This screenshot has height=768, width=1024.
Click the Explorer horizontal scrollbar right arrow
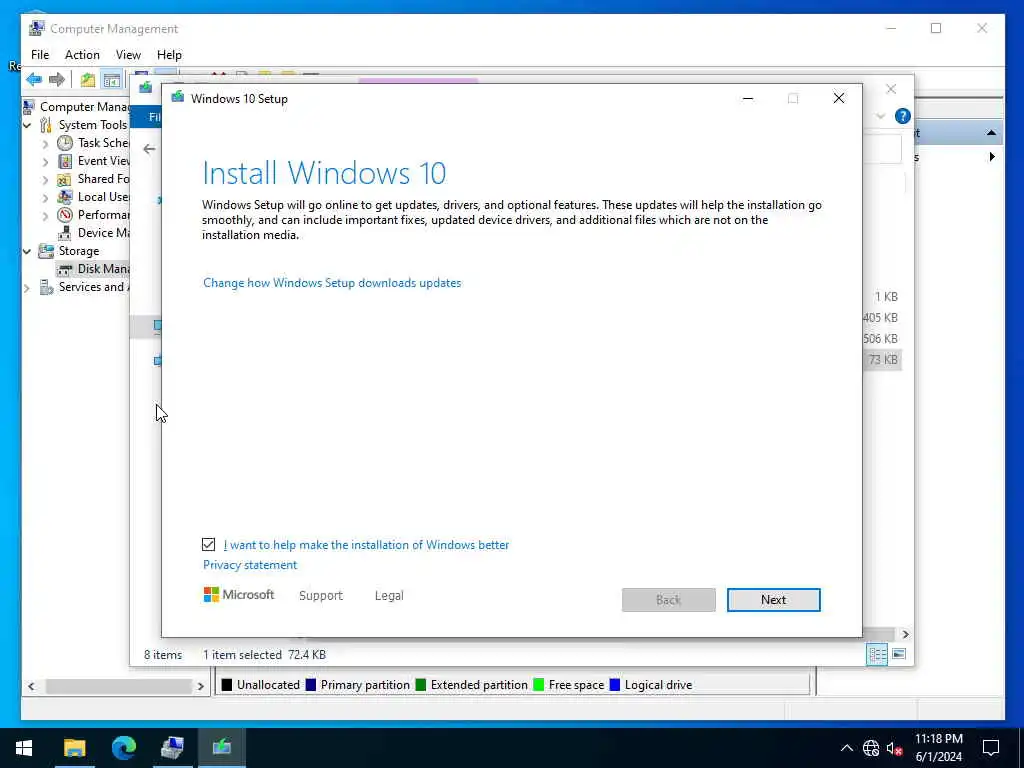905,634
